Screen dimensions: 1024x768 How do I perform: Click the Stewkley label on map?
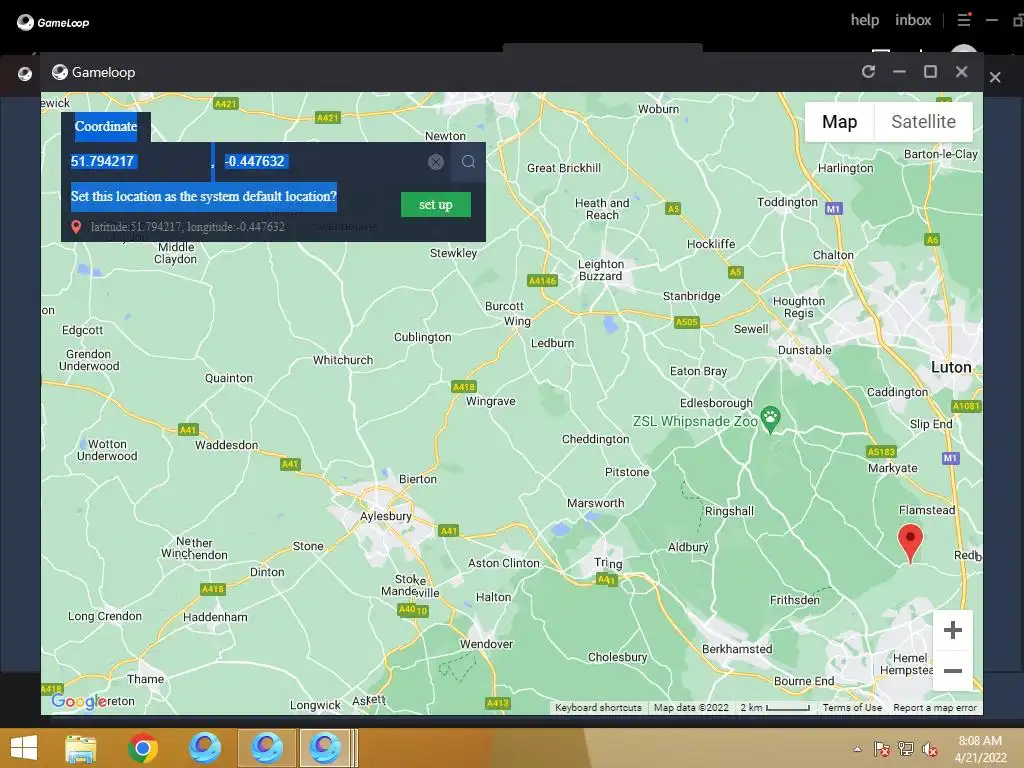(x=453, y=253)
